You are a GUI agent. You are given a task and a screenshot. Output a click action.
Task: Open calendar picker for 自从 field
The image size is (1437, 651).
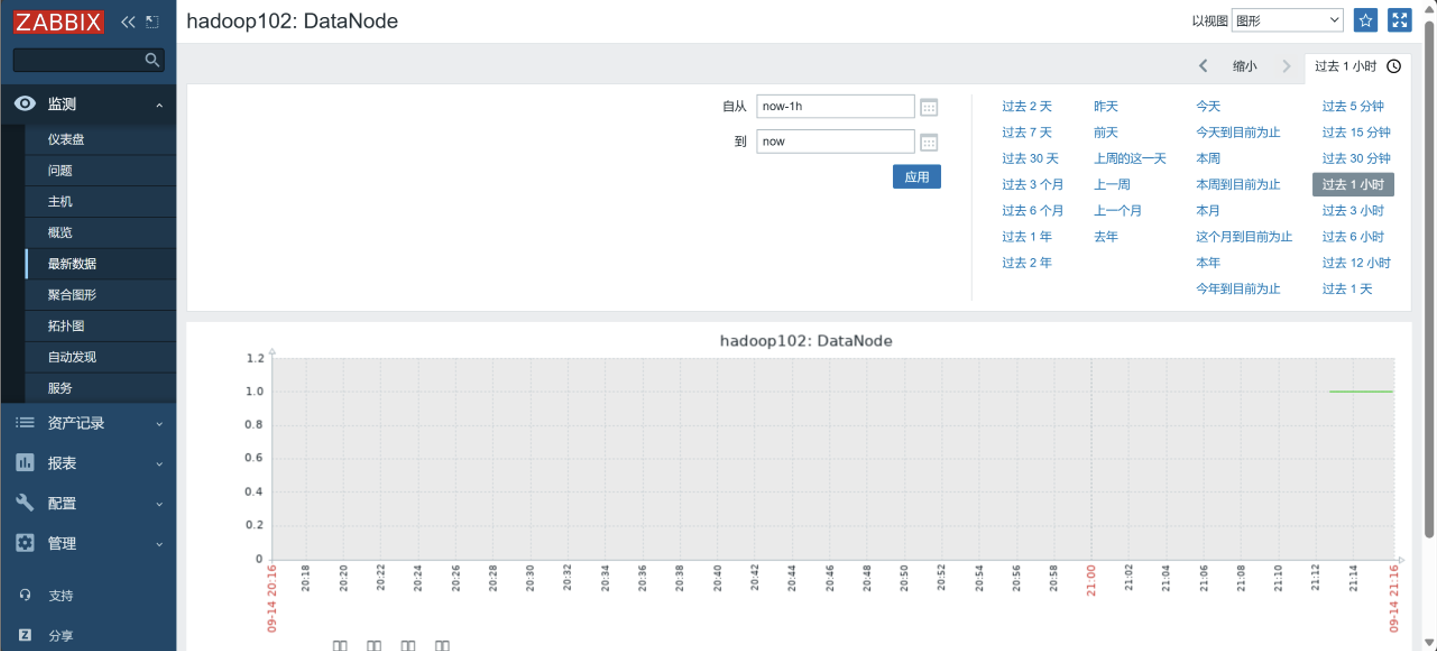(x=929, y=107)
